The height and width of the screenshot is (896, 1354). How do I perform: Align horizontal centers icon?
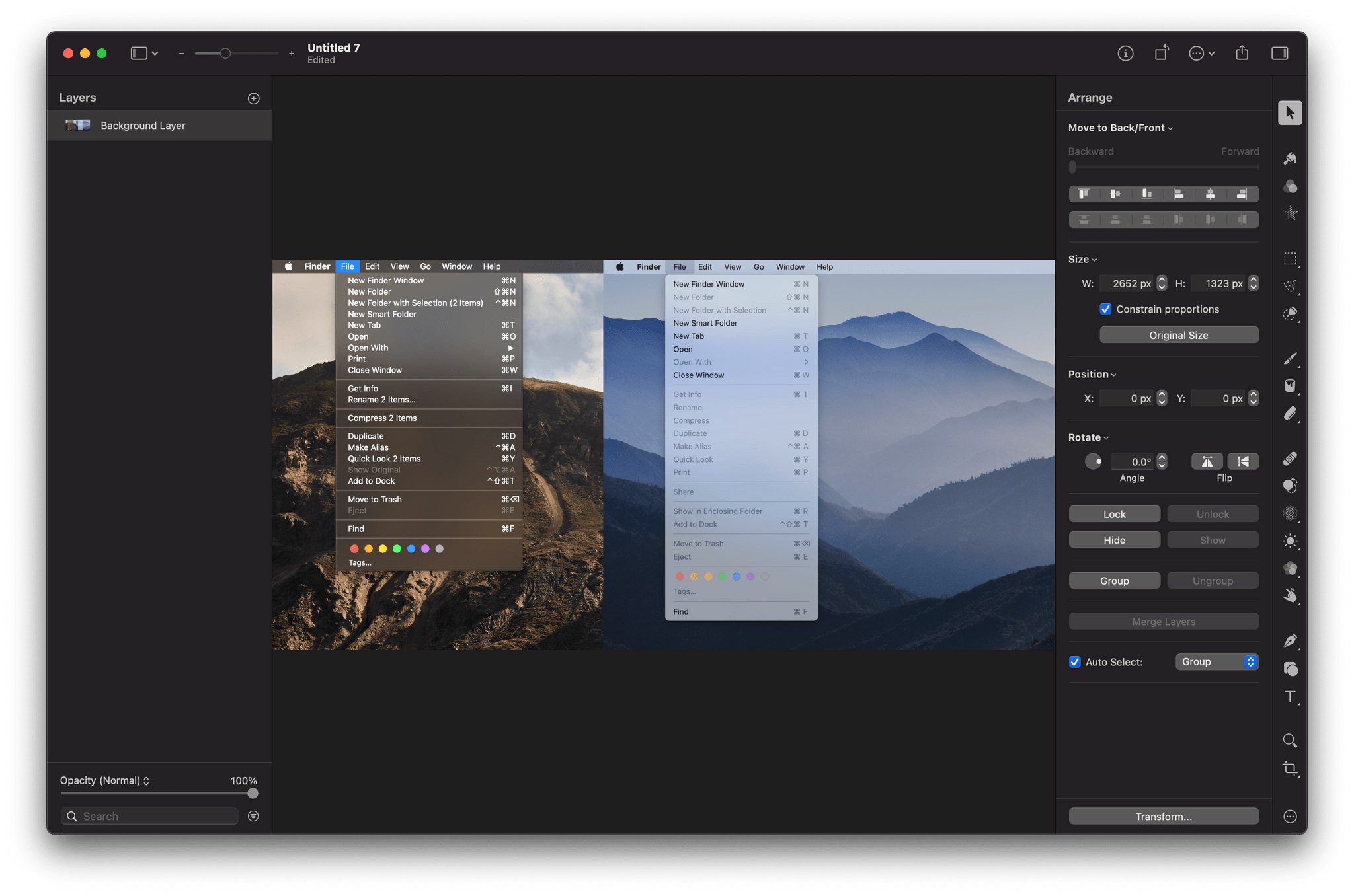(x=1210, y=194)
